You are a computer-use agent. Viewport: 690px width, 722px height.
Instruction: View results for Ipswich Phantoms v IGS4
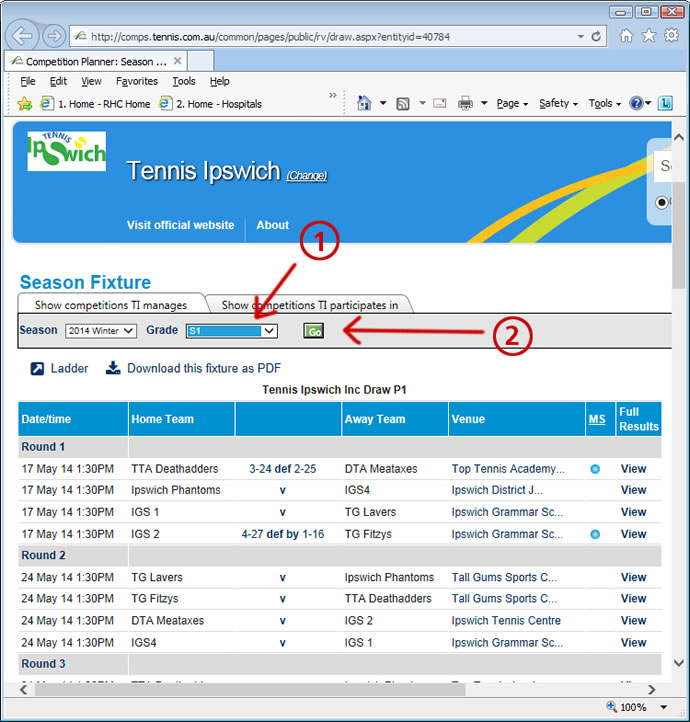[x=633, y=490]
